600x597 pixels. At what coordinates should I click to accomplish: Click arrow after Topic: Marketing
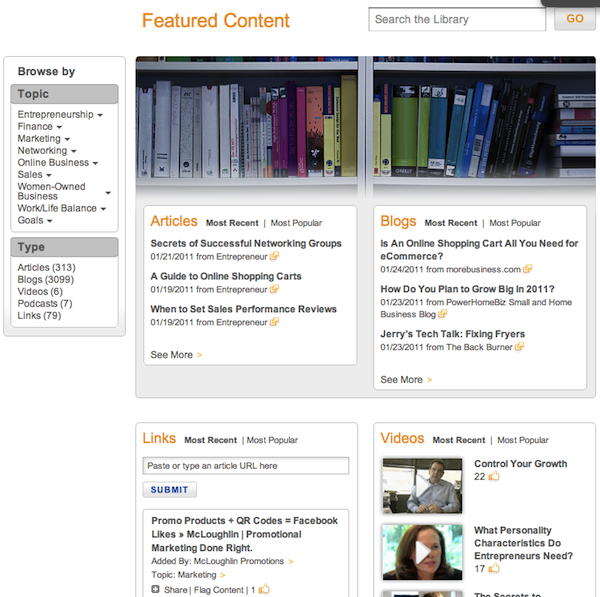tap(223, 575)
